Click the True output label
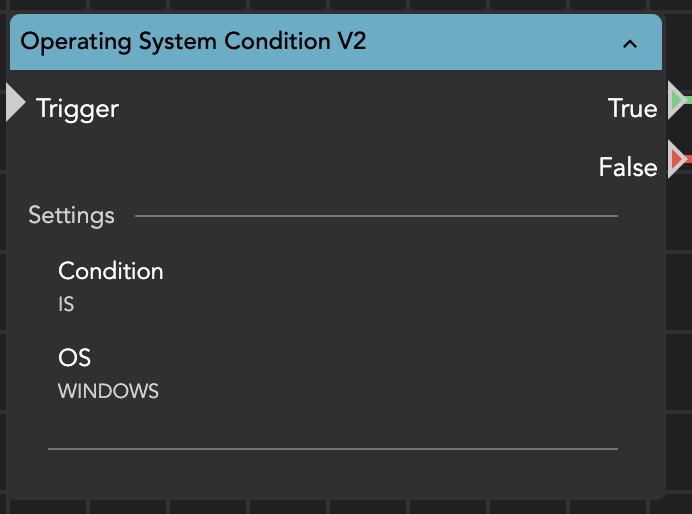692x514 pixels. pyautogui.click(x=632, y=108)
